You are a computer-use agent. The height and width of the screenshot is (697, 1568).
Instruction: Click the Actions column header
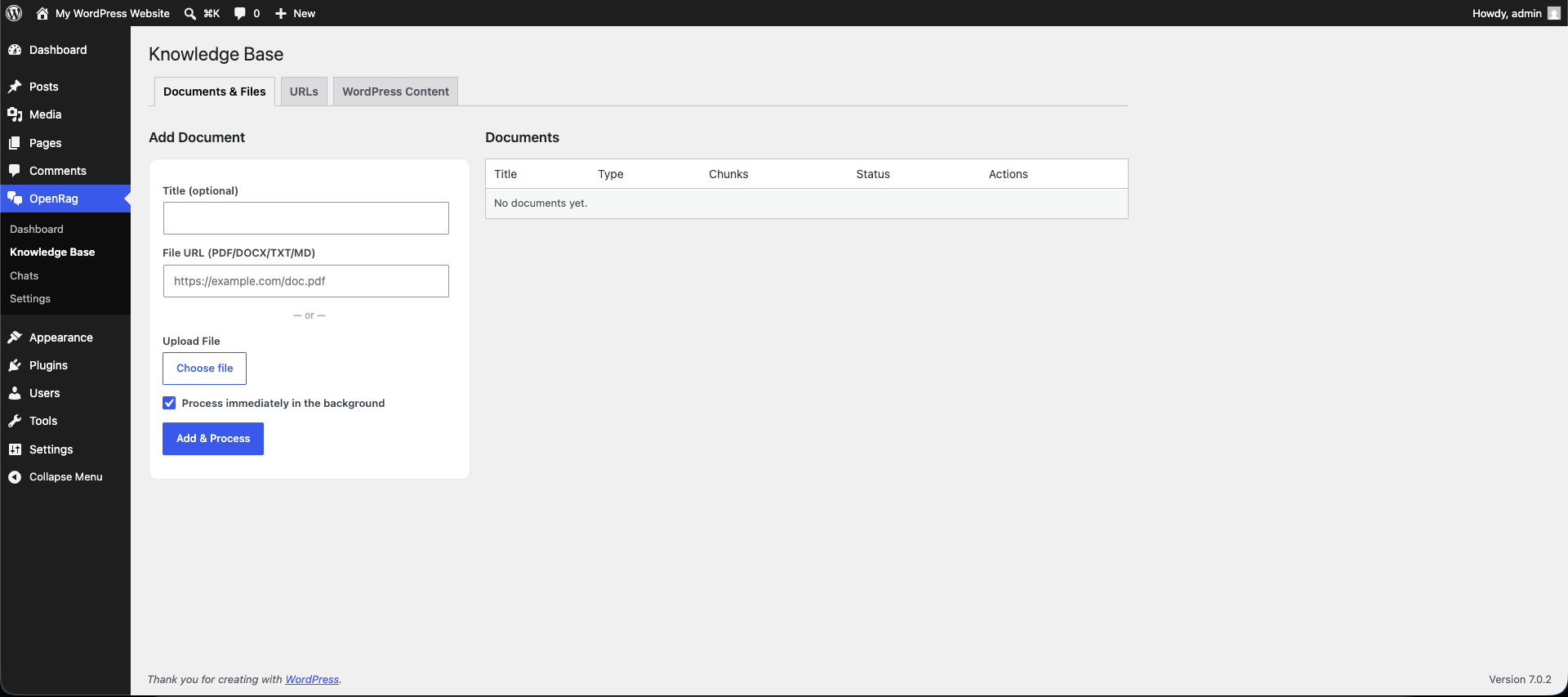1009,174
